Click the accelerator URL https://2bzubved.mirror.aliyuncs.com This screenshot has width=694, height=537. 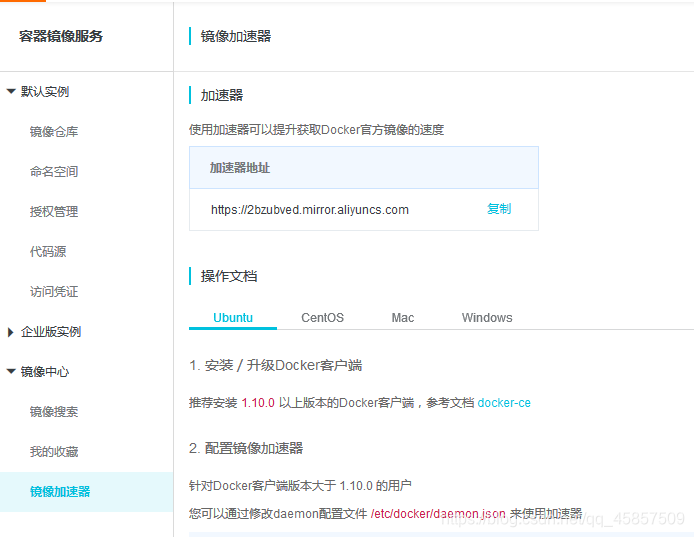310,209
